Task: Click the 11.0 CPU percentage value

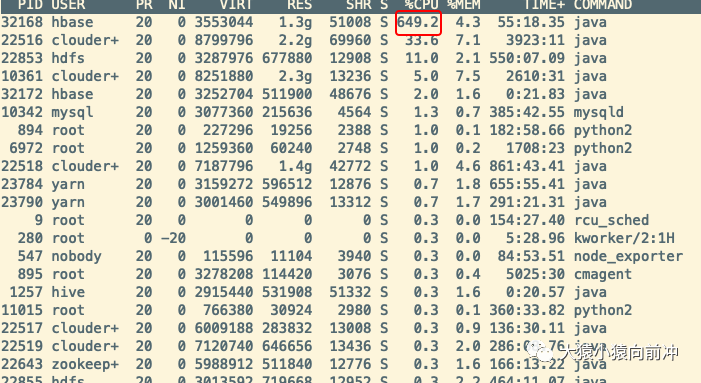Action: pos(422,58)
